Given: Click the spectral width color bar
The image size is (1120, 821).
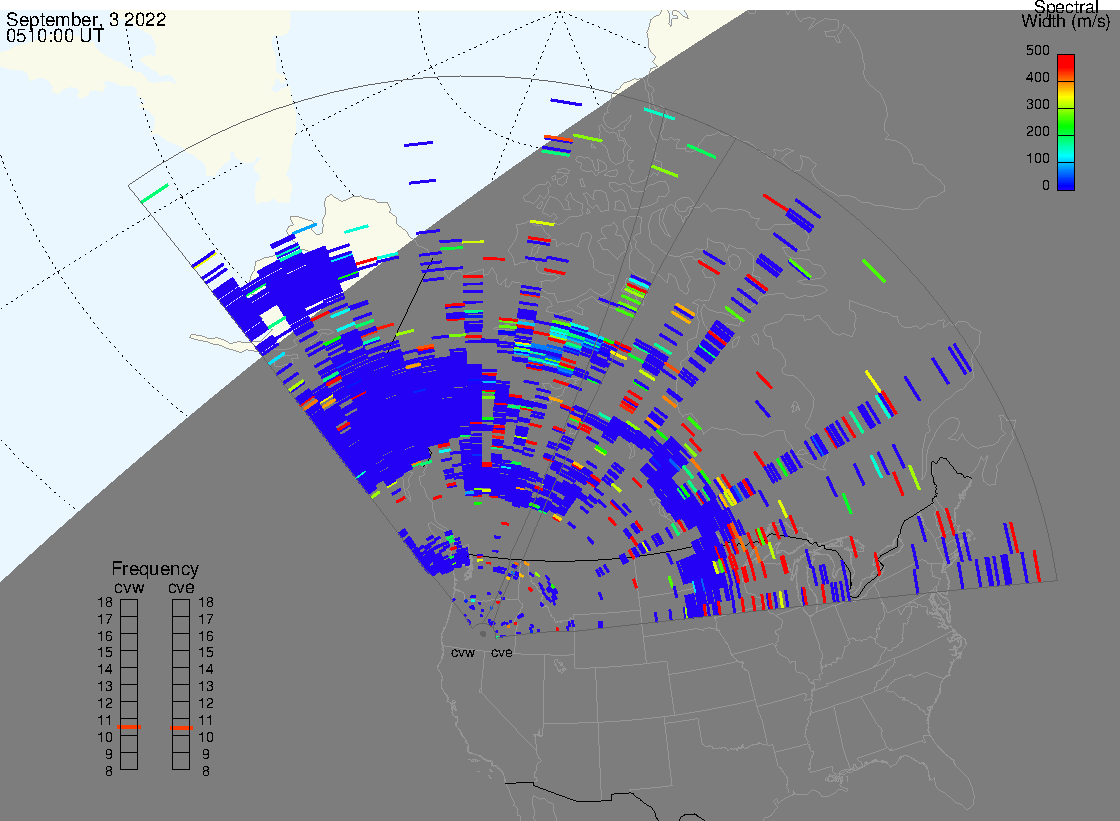Looking at the screenshot, I should point(1066,122).
